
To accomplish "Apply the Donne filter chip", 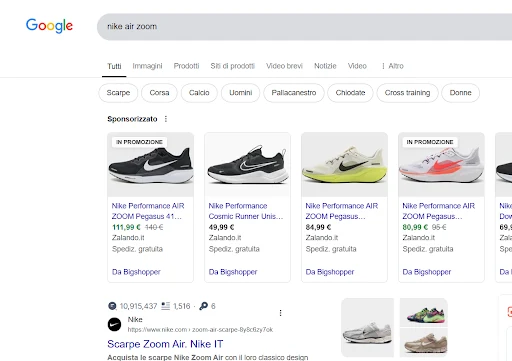I will (460, 93).
